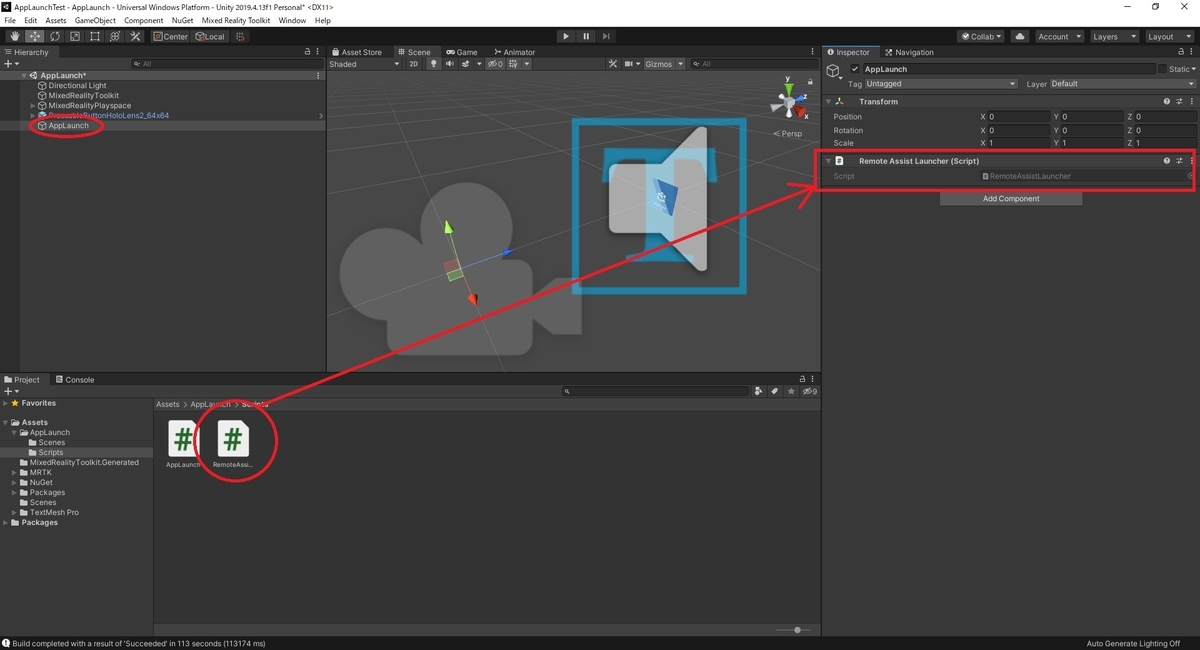The height and width of the screenshot is (650, 1200).
Task: Switch to the Console tab
Action: click(x=75, y=380)
